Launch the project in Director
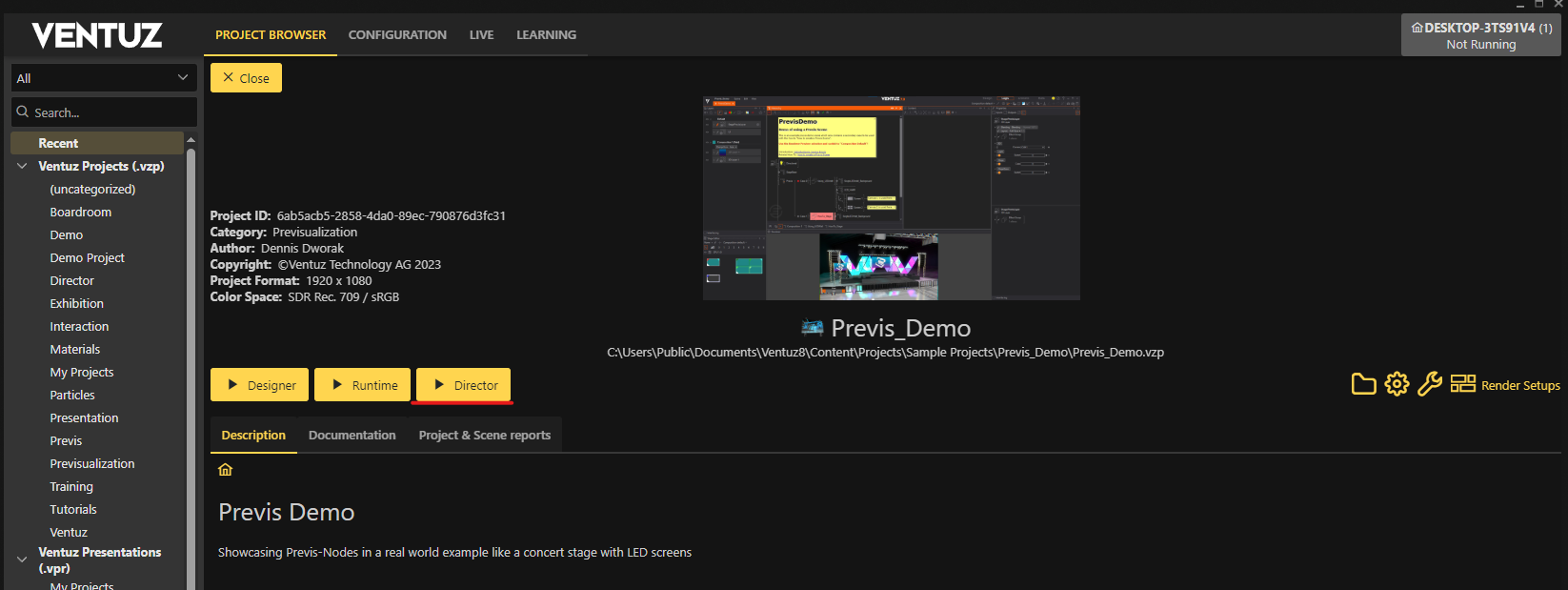1568x590 pixels. pyautogui.click(x=464, y=385)
